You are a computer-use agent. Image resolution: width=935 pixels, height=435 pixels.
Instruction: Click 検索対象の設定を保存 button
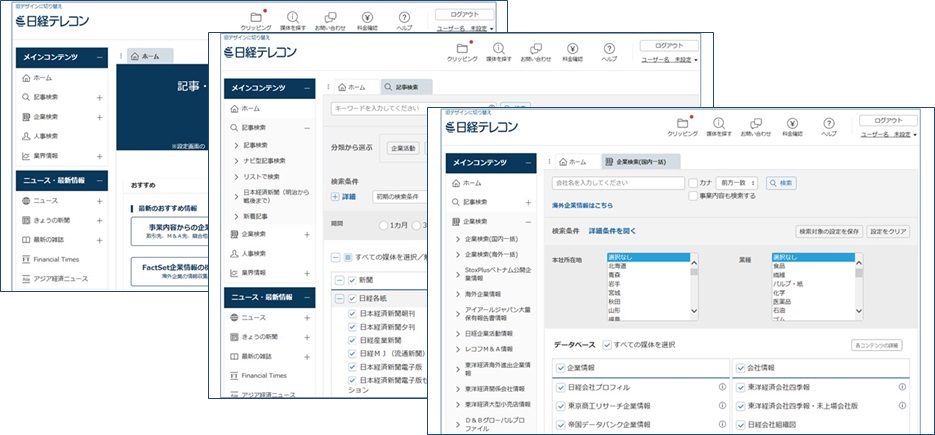829,232
